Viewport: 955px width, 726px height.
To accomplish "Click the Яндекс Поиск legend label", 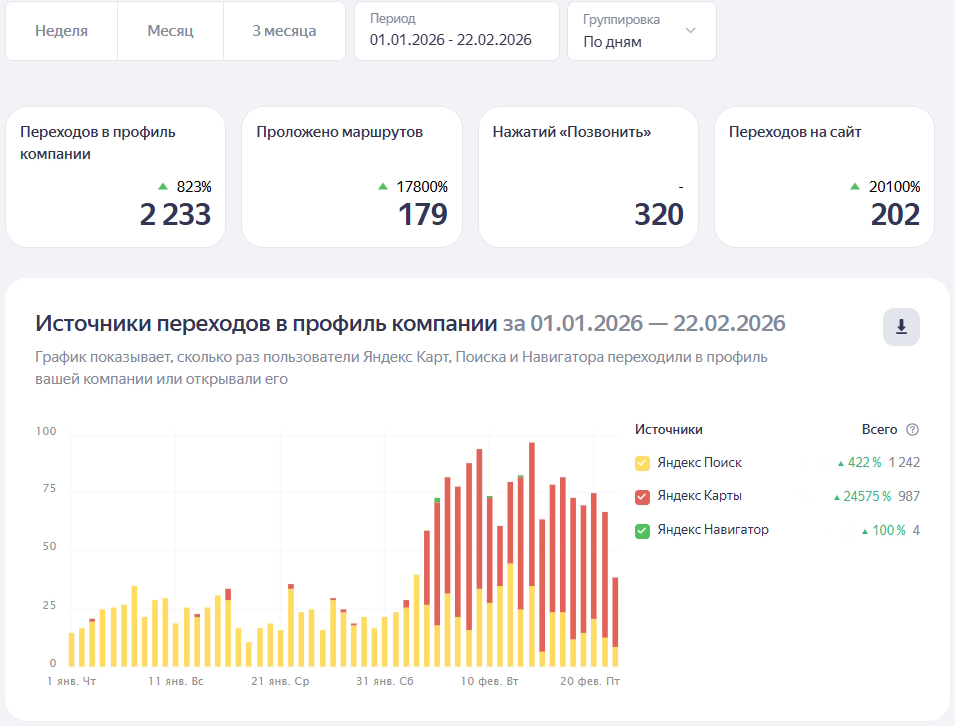I will tap(699, 463).
